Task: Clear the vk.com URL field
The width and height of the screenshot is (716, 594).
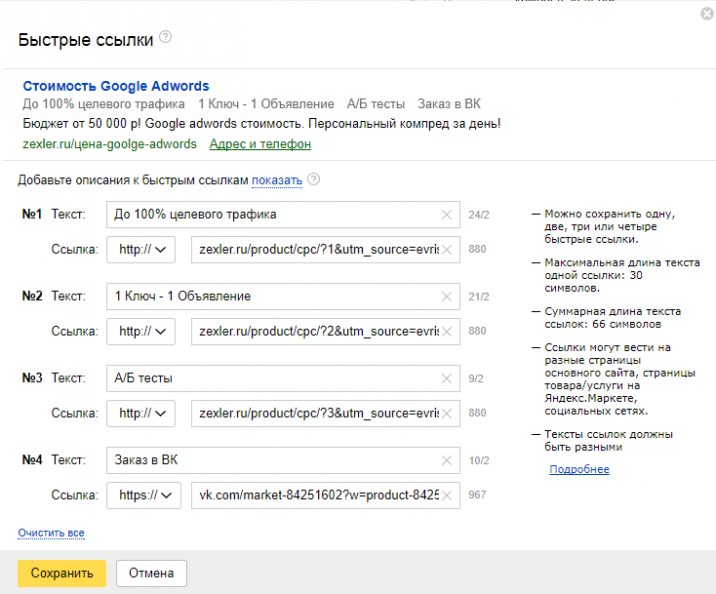Action: coord(447,495)
